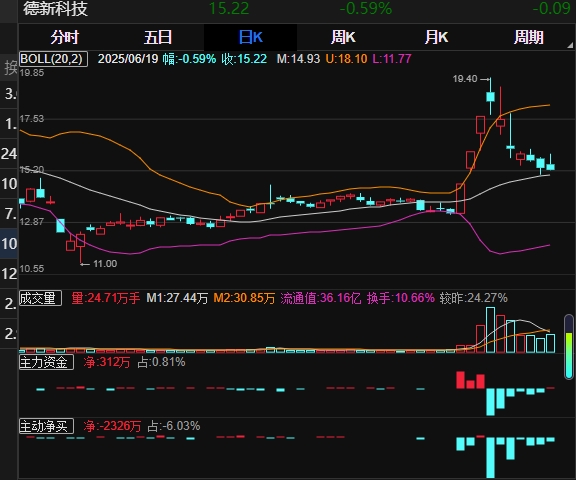Click the 17.53 price axis label
The width and height of the screenshot is (576, 480).
tap(32, 119)
